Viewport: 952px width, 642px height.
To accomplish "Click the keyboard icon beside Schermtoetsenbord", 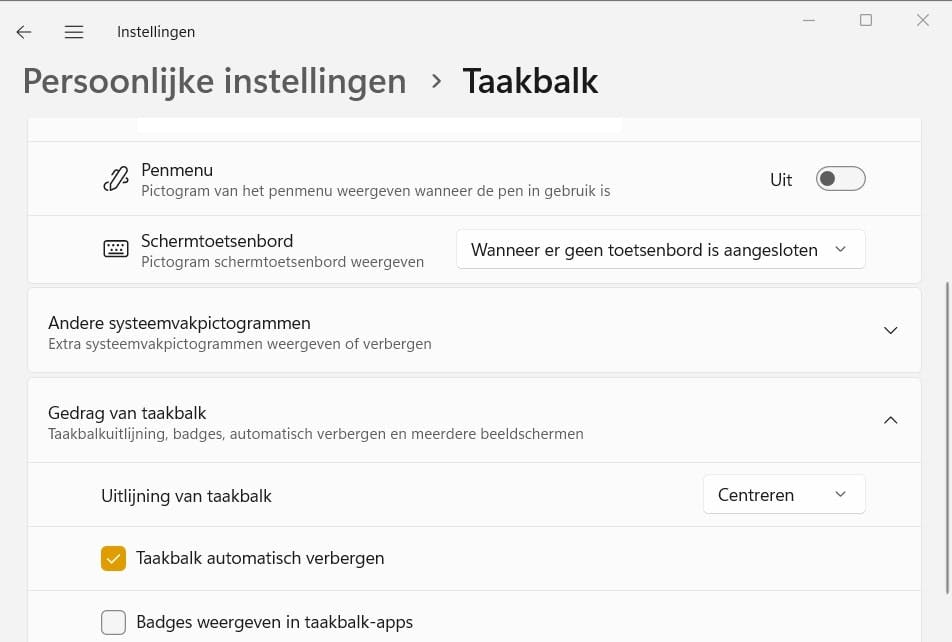I will (114, 249).
